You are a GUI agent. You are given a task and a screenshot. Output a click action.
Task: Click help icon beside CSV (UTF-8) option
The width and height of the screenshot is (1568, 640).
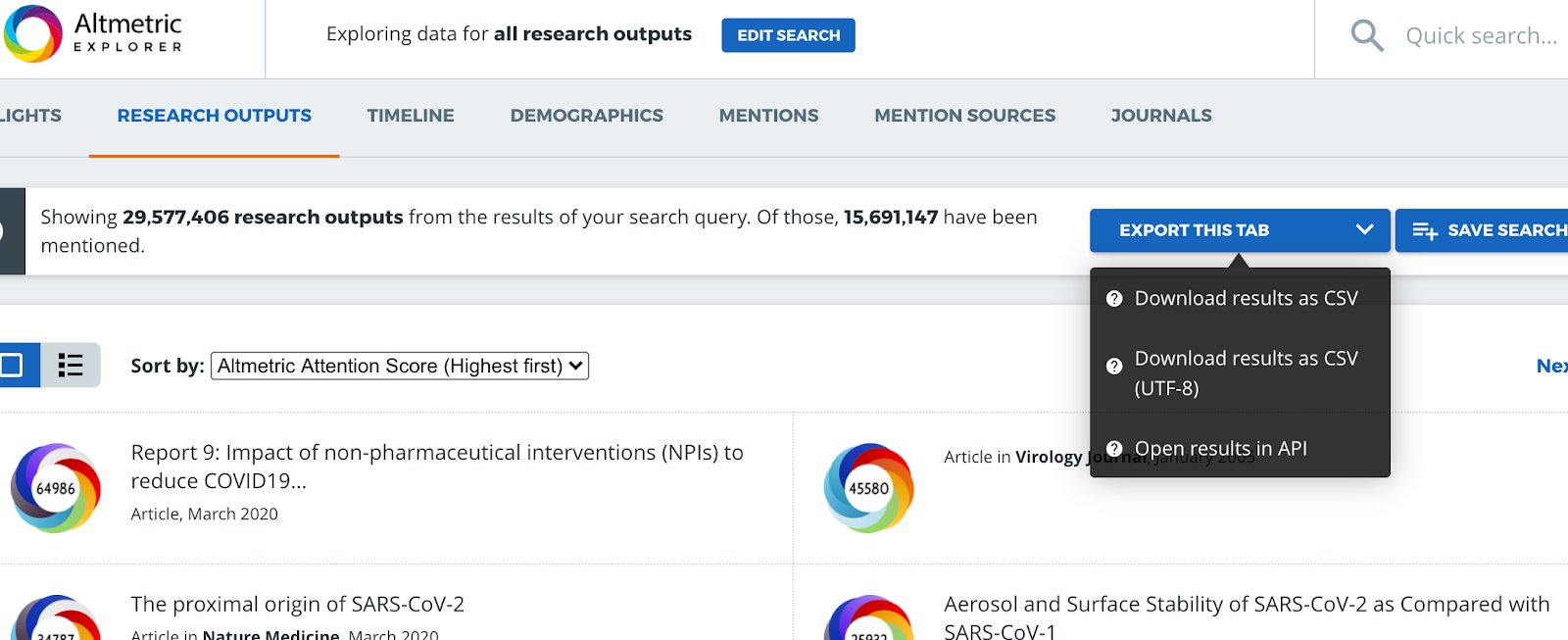(1114, 367)
